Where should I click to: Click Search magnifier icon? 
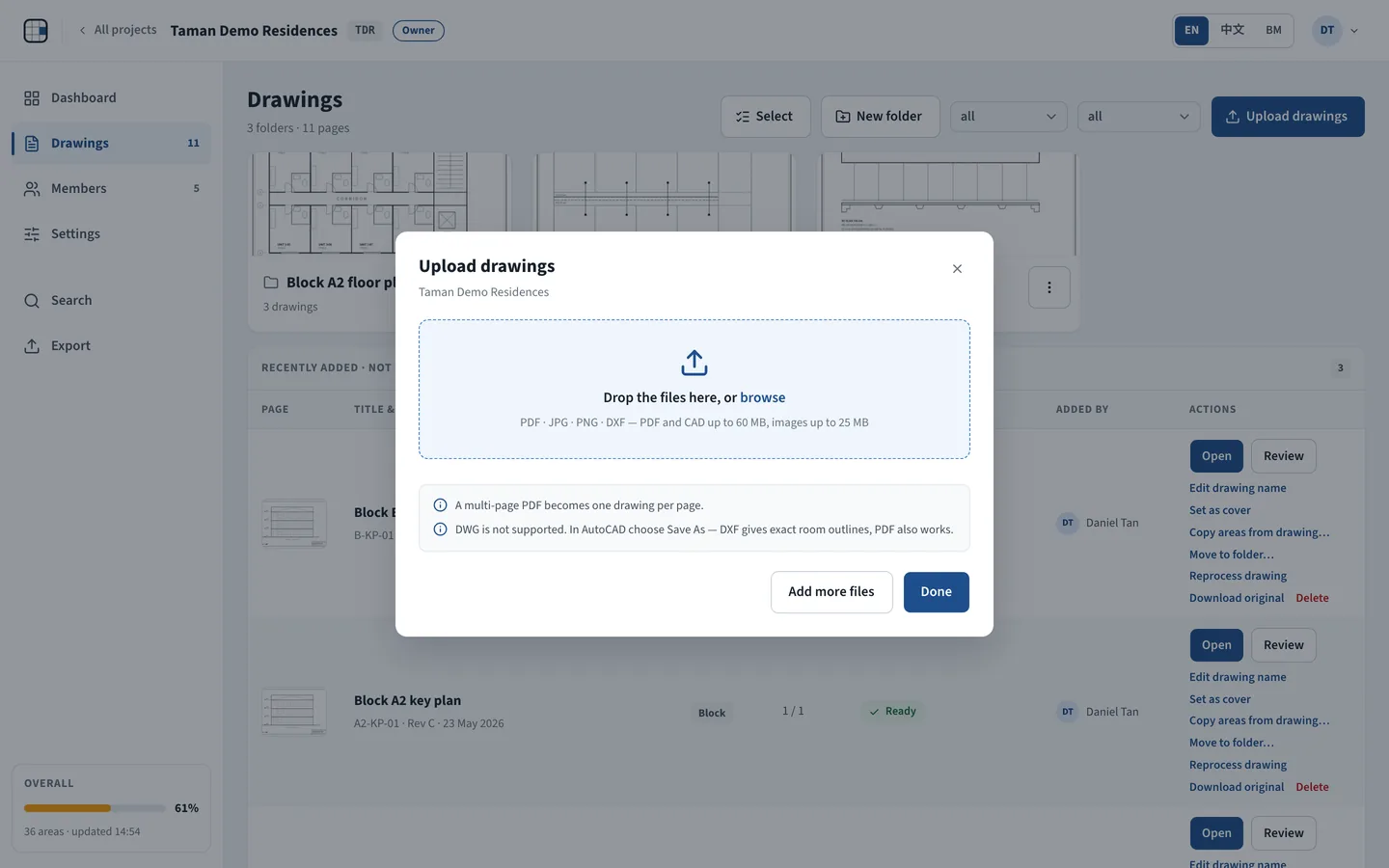tap(32, 301)
